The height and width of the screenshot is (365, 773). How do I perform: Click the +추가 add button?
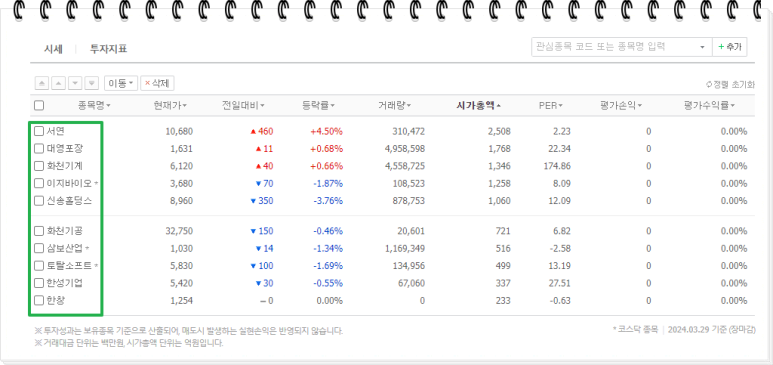click(x=730, y=47)
